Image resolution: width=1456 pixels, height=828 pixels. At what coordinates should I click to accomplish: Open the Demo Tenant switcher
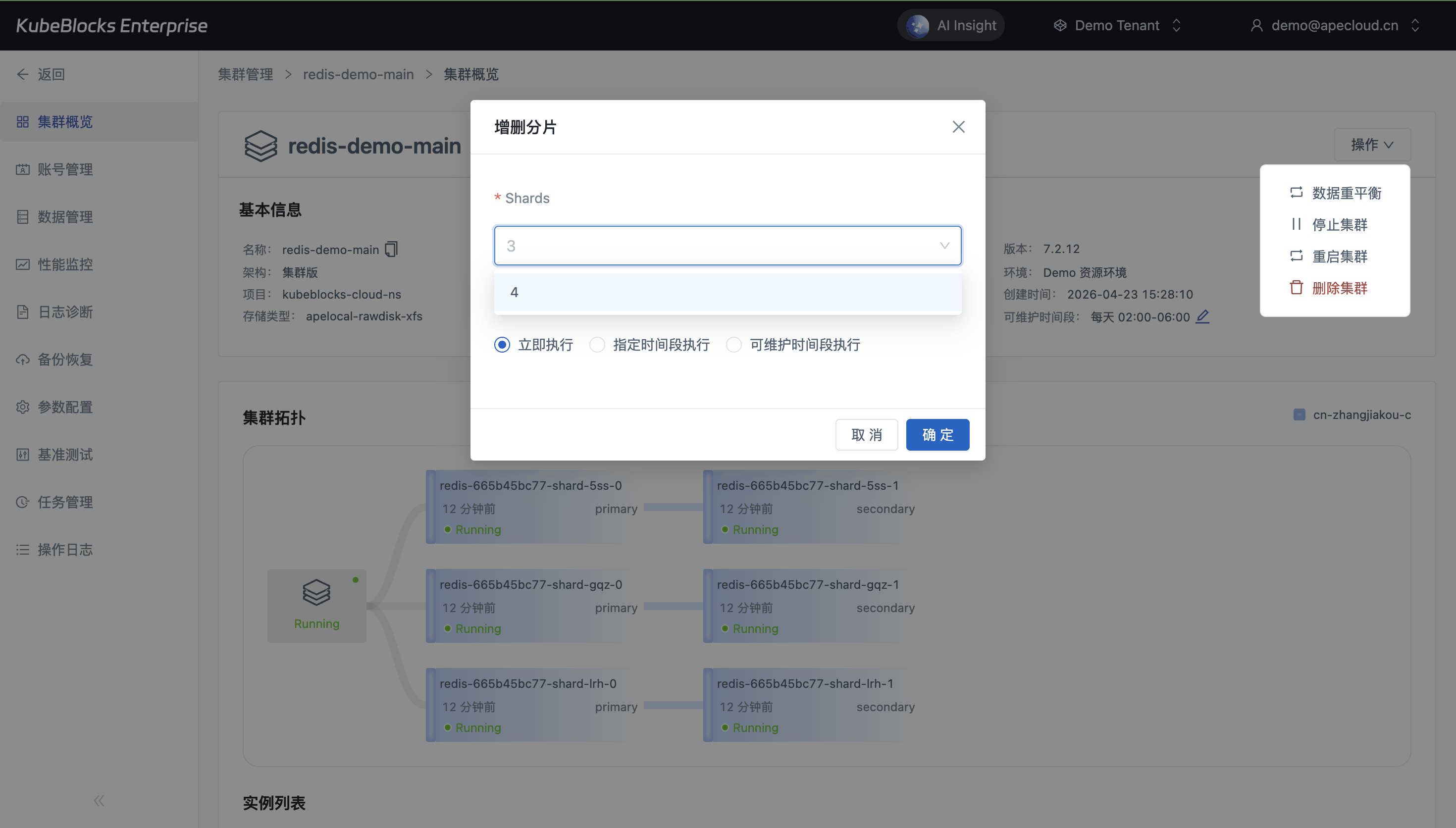1117,26
